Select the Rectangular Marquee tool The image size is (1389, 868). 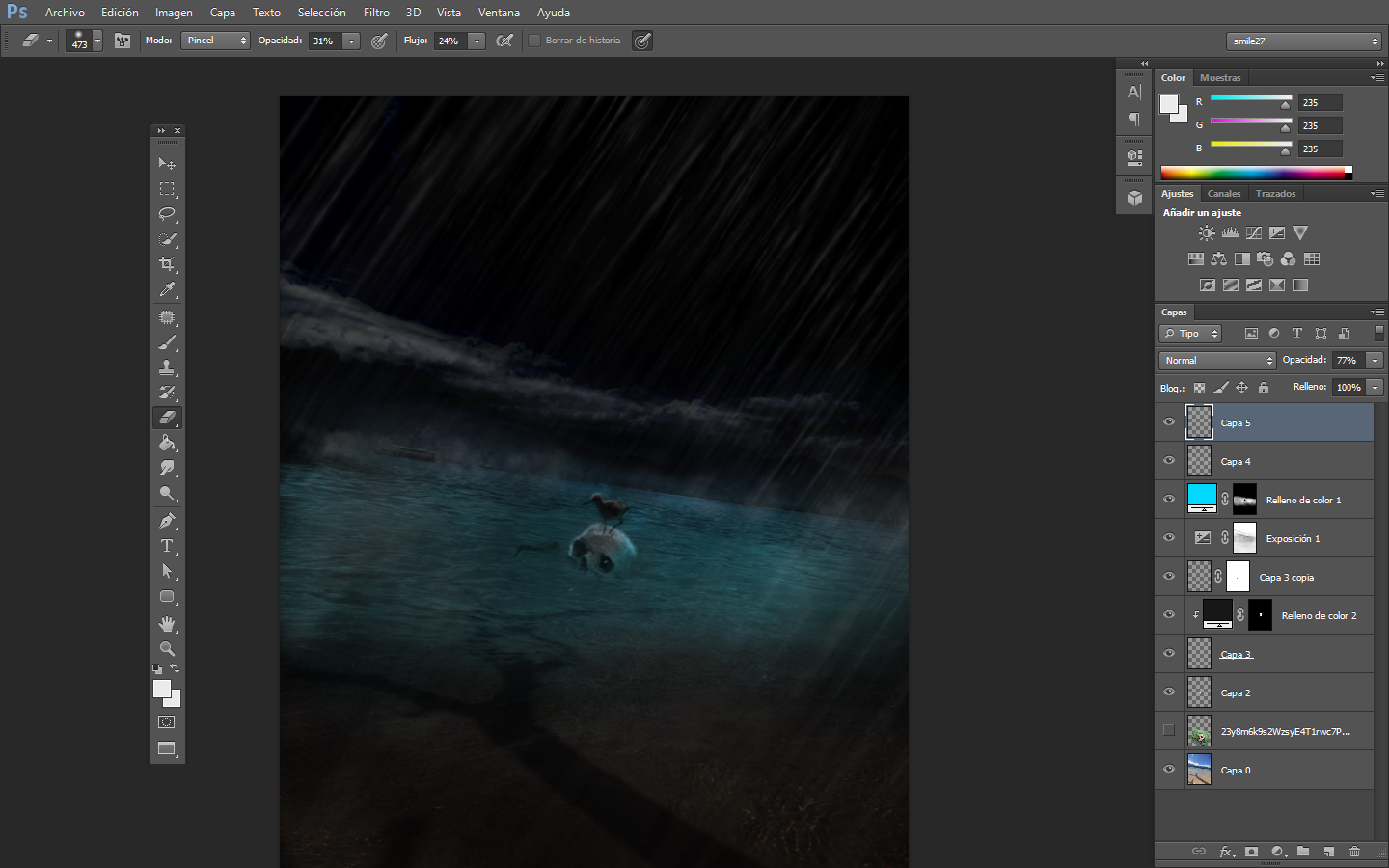coord(167,189)
